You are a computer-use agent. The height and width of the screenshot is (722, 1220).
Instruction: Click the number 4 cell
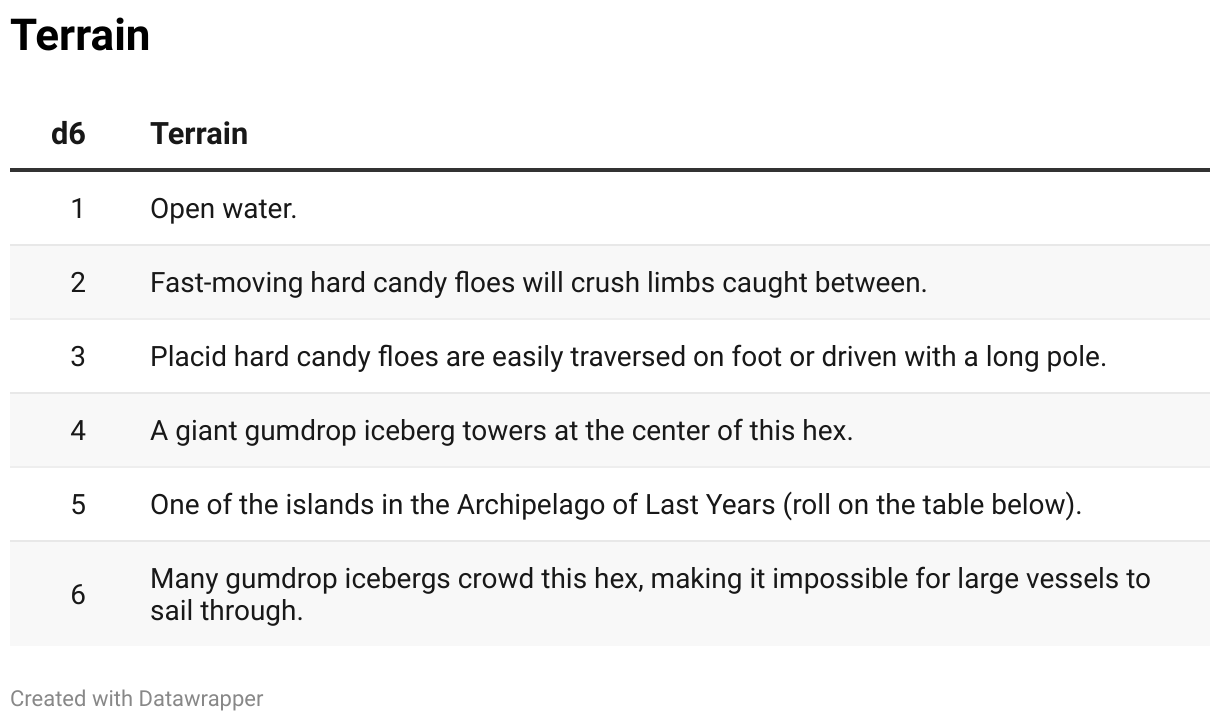(78, 431)
